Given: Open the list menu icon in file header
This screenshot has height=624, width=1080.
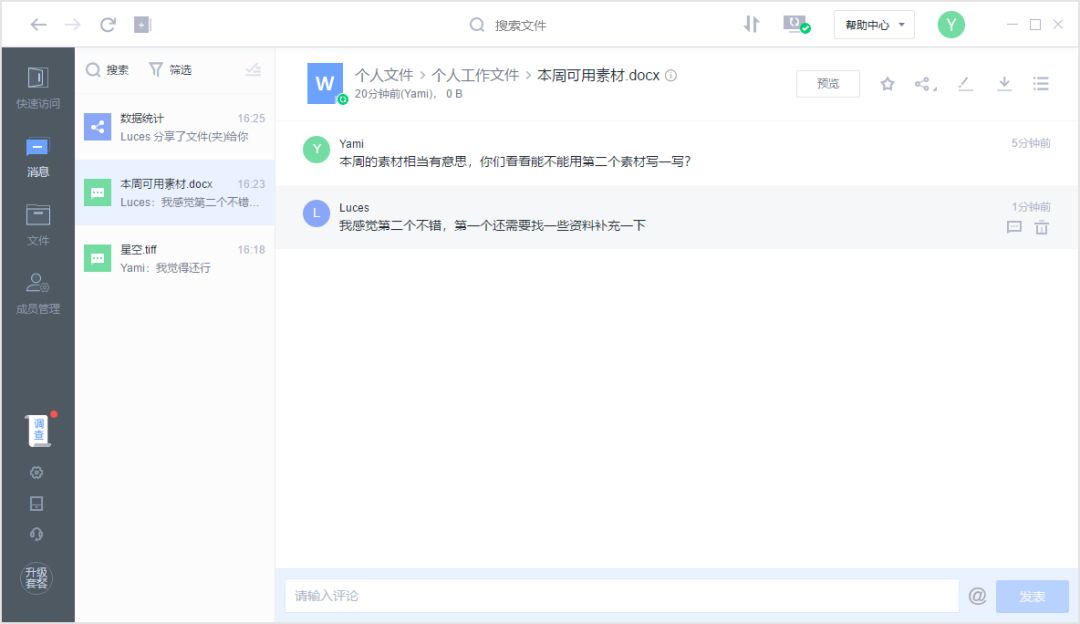Looking at the screenshot, I should (x=1041, y=84).
